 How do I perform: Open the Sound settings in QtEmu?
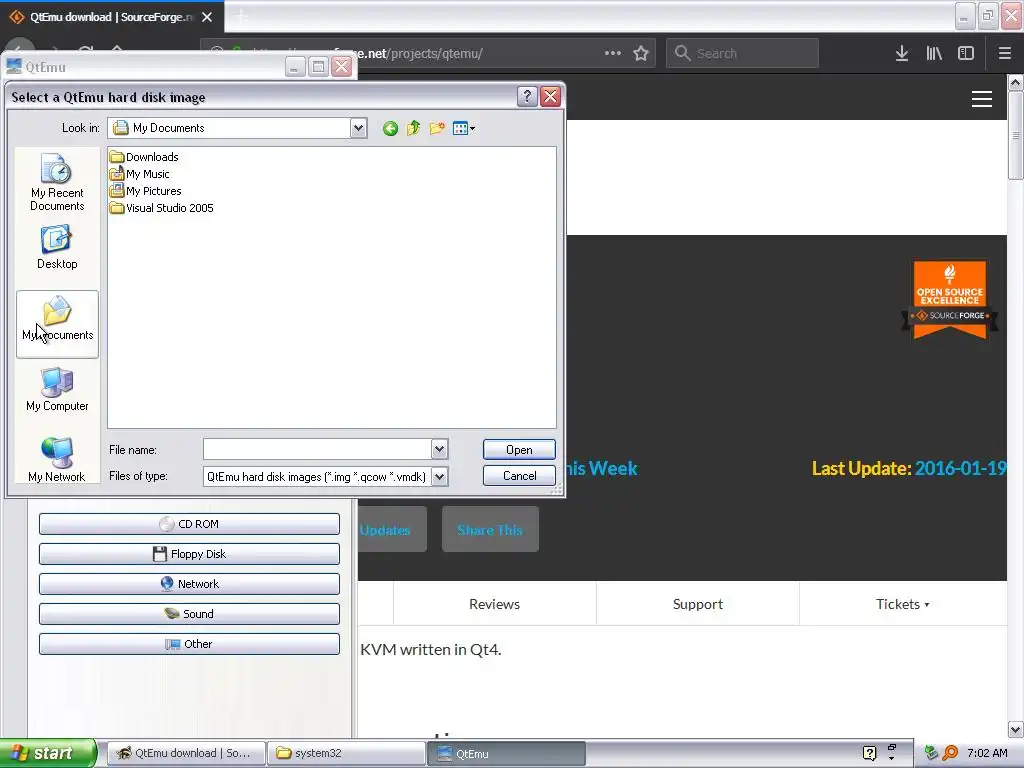pos(189,614)
